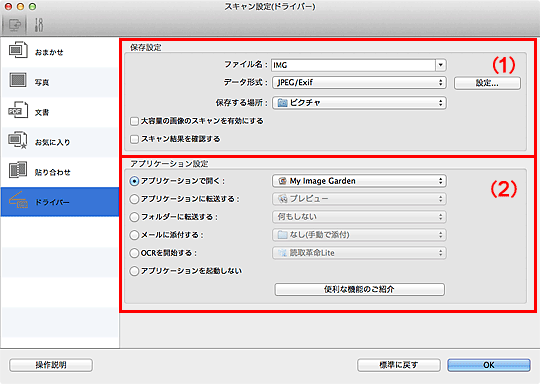Open the 読取革命Lite OCR dropdown

click(x=359, y=253)
